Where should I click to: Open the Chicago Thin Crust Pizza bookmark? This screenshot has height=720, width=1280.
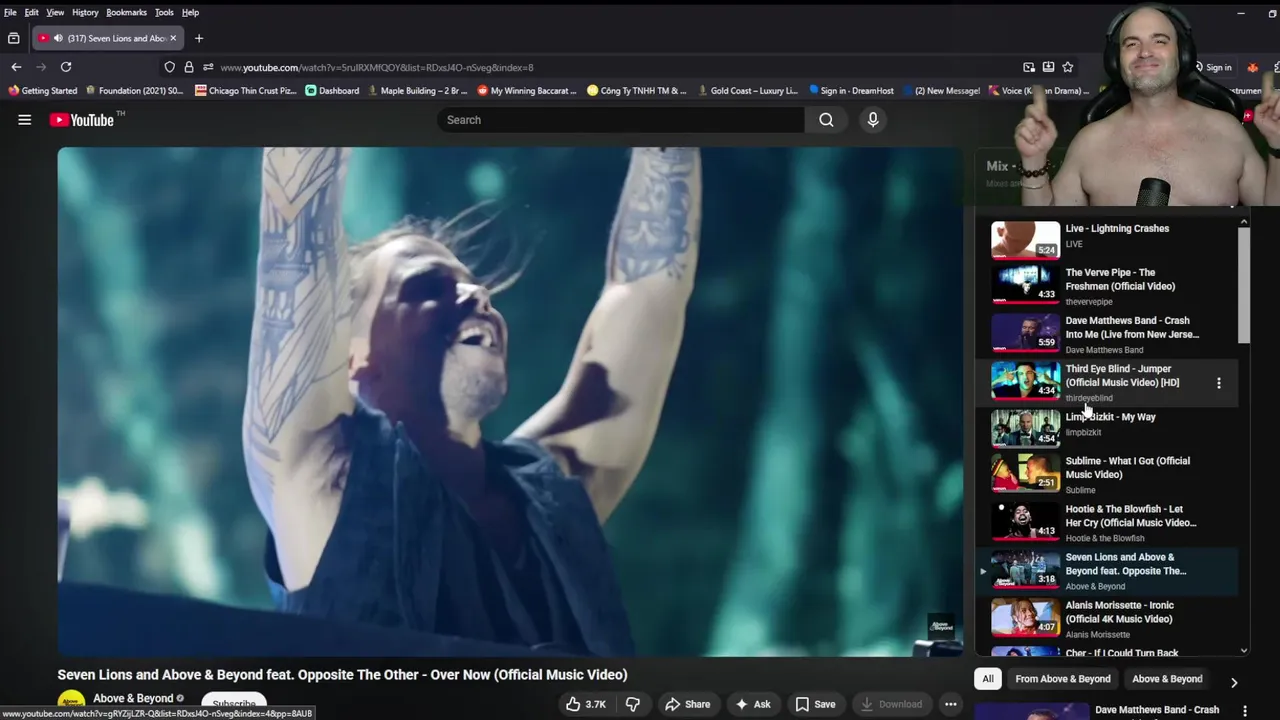tap(245, 90)
